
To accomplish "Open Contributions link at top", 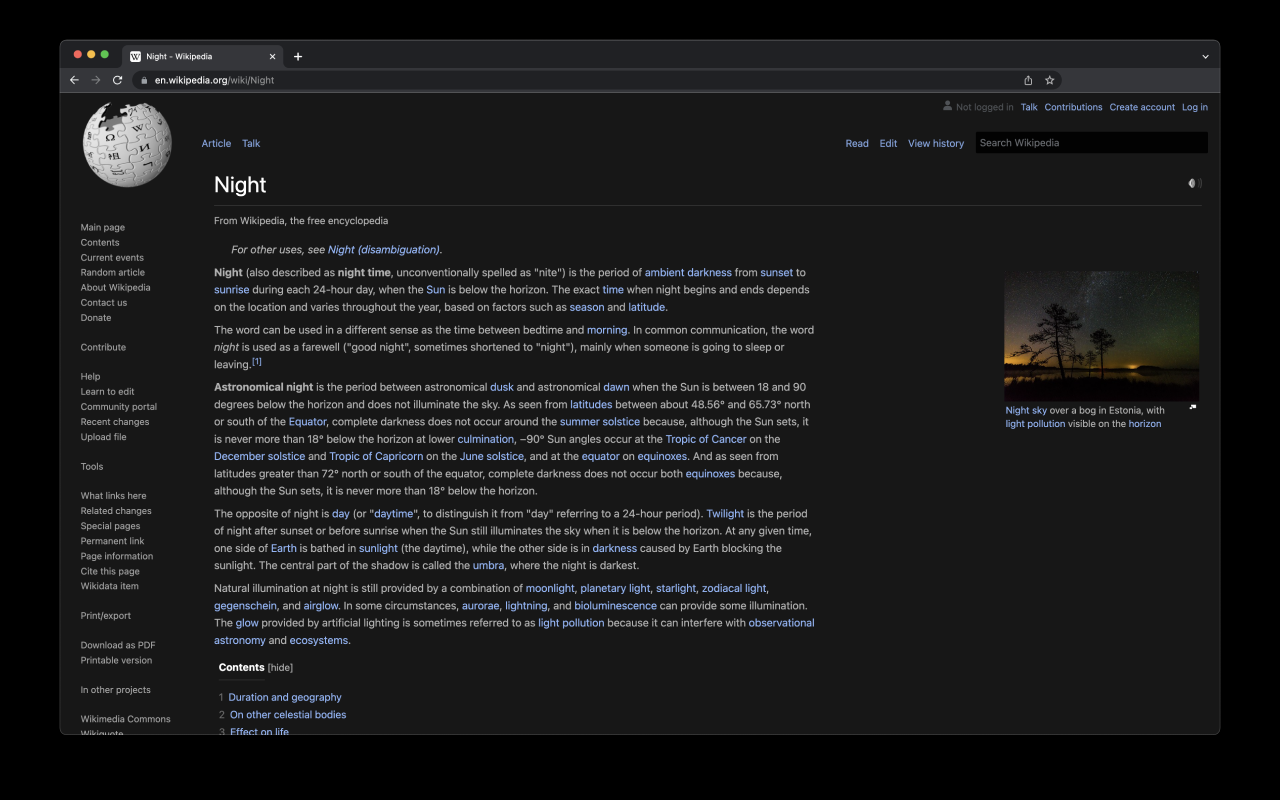I will click(x=1073, y=107).
